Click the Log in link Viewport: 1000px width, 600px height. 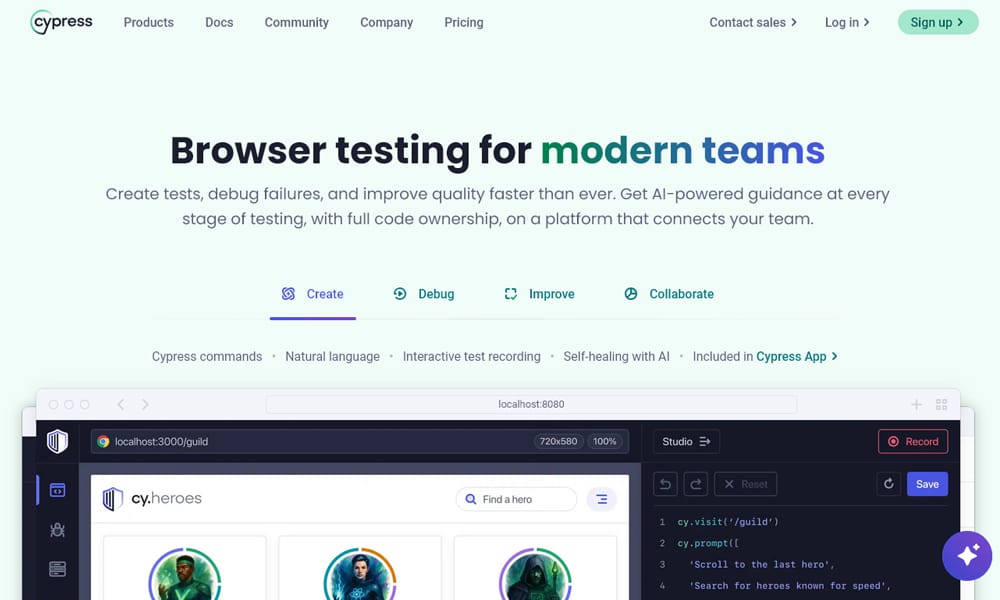pyautogui.click(x=847, y=22)
